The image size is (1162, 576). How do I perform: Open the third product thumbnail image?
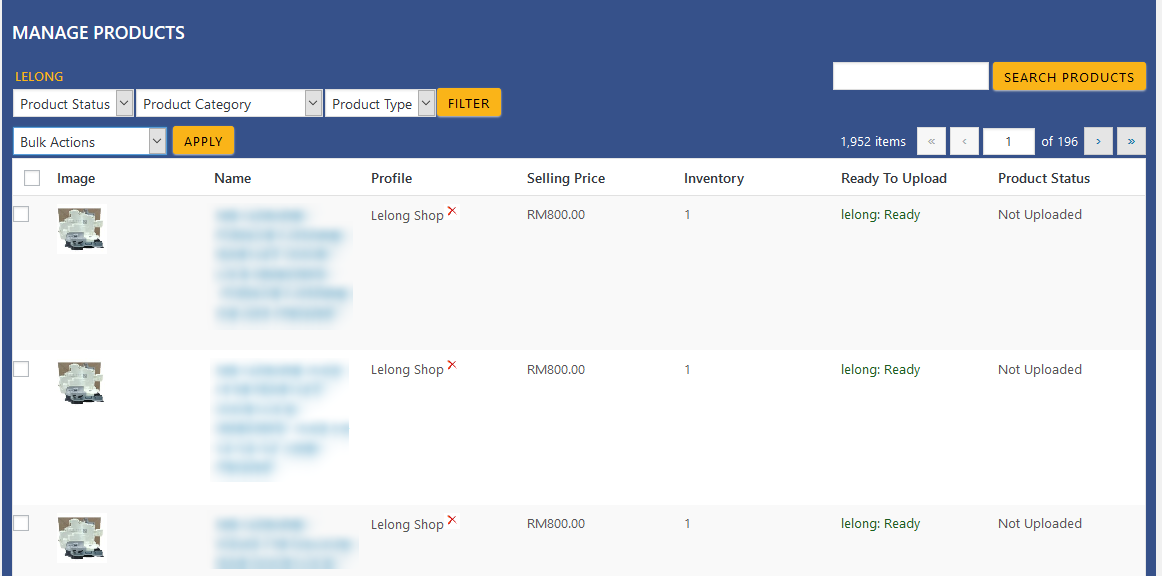82,537
